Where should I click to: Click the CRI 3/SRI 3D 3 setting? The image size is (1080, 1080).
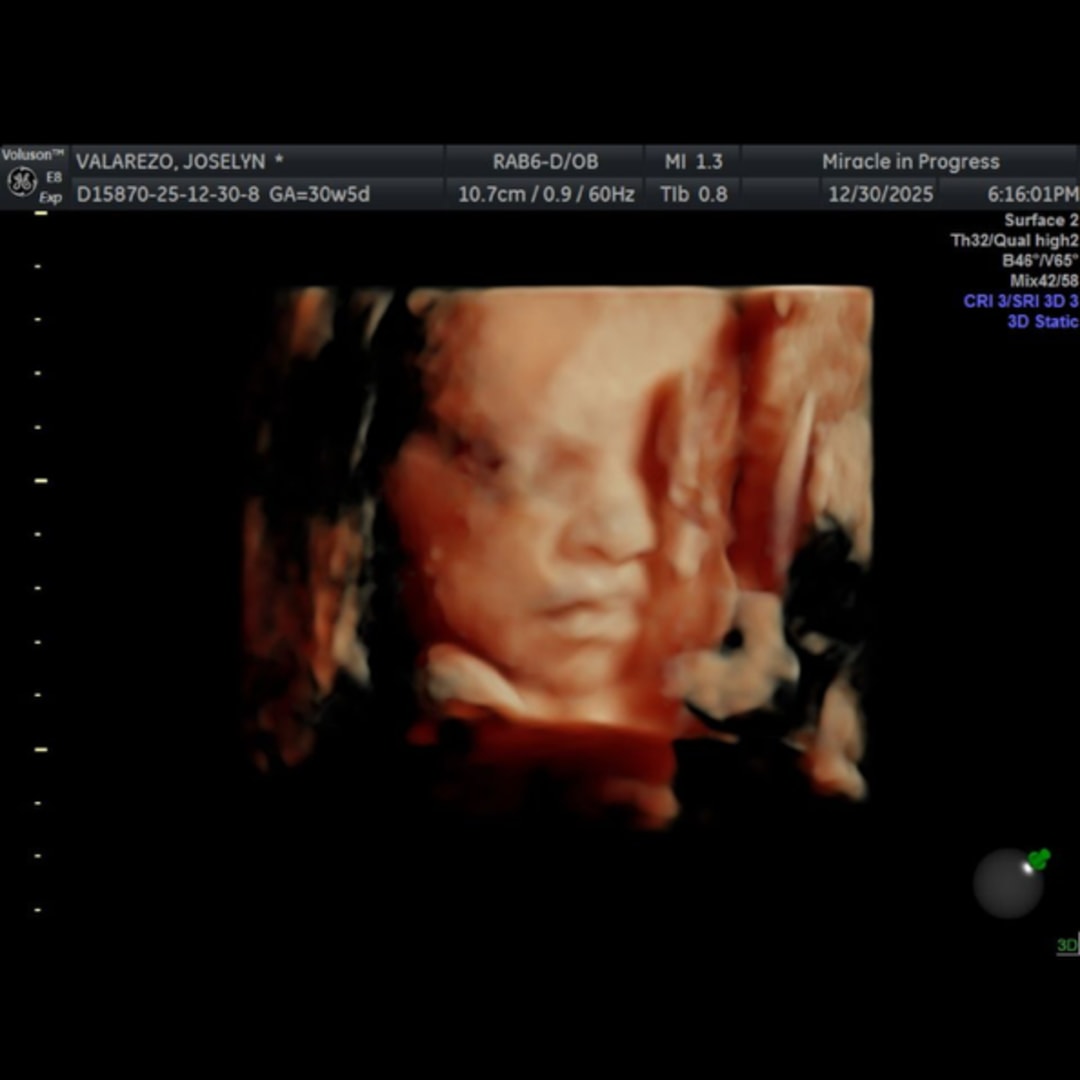(x=1021, y=301)
